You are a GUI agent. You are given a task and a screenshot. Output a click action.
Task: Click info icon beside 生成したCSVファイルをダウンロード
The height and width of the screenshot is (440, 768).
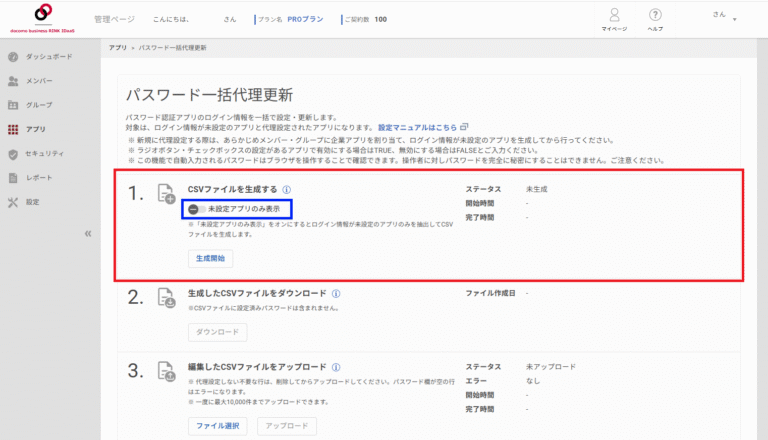(x=336, y=294)
